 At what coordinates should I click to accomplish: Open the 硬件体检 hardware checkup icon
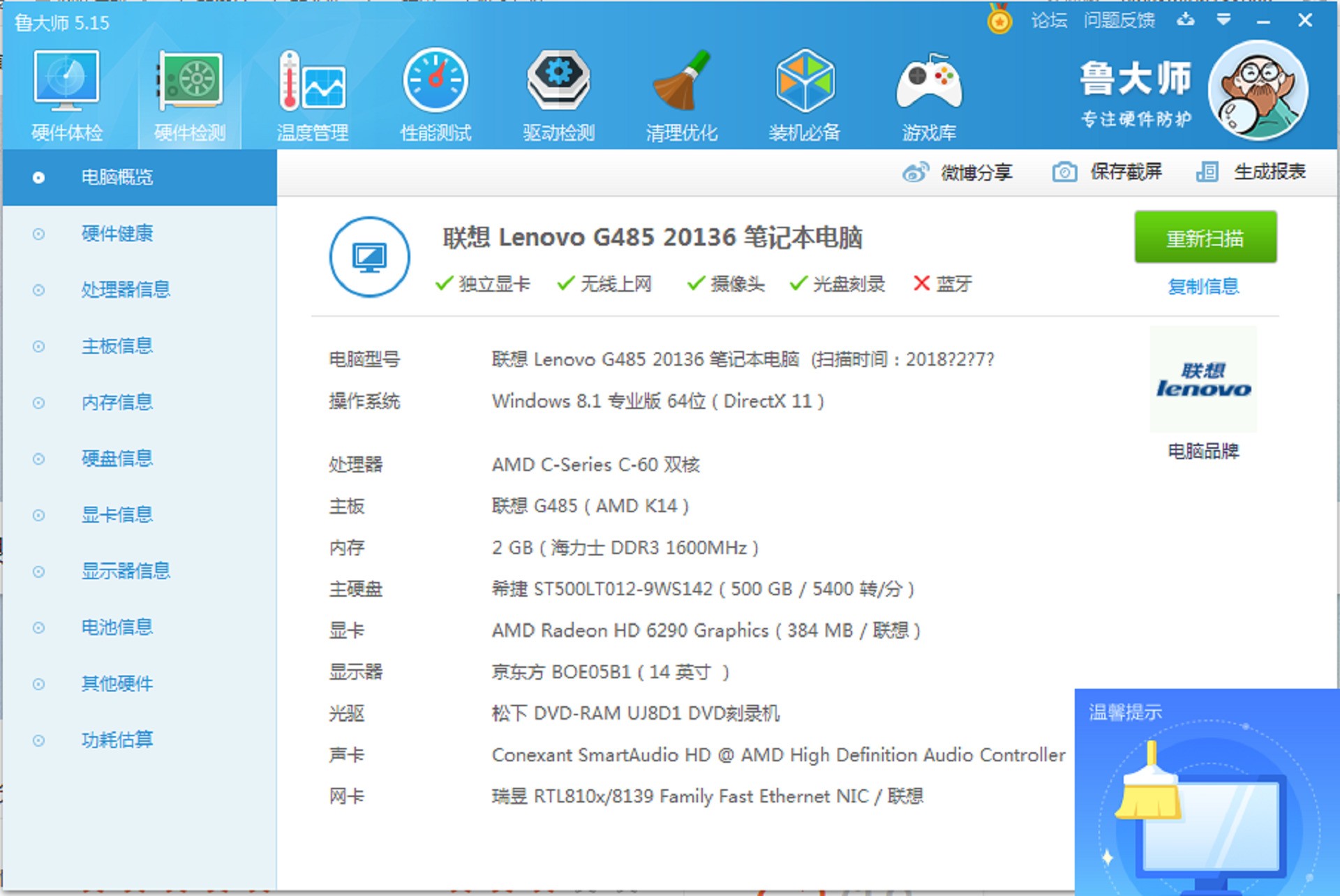pyautogui.click(x=67, y=95)
